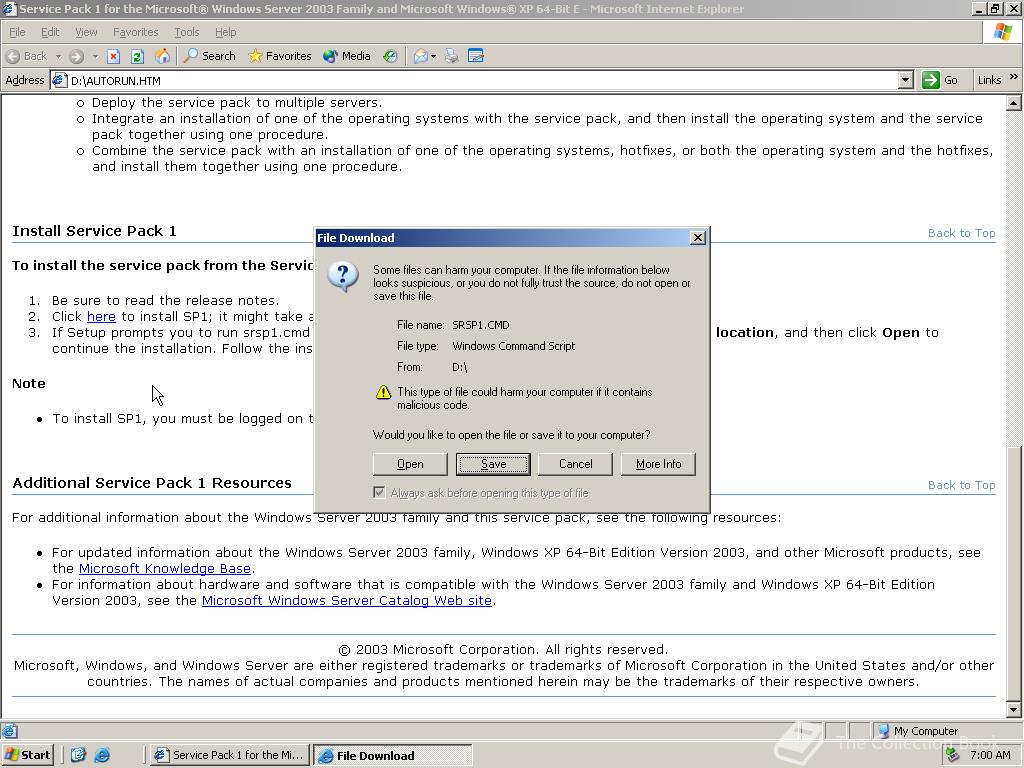
Task: Expand the Back button history dropdown
Action: coord(57,56)
